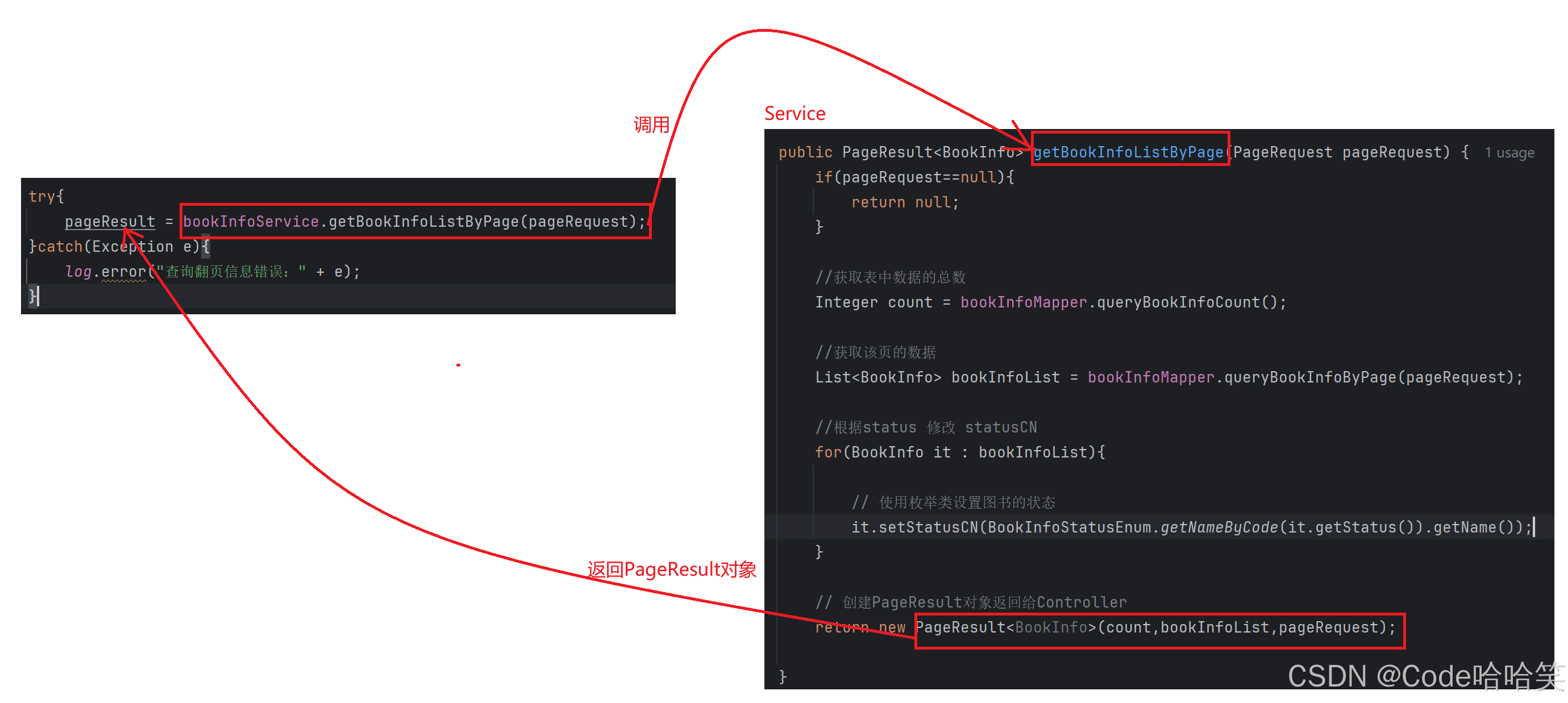Click the catch(Exception e) line
The image size is (1568, 703).
[119, 247]
